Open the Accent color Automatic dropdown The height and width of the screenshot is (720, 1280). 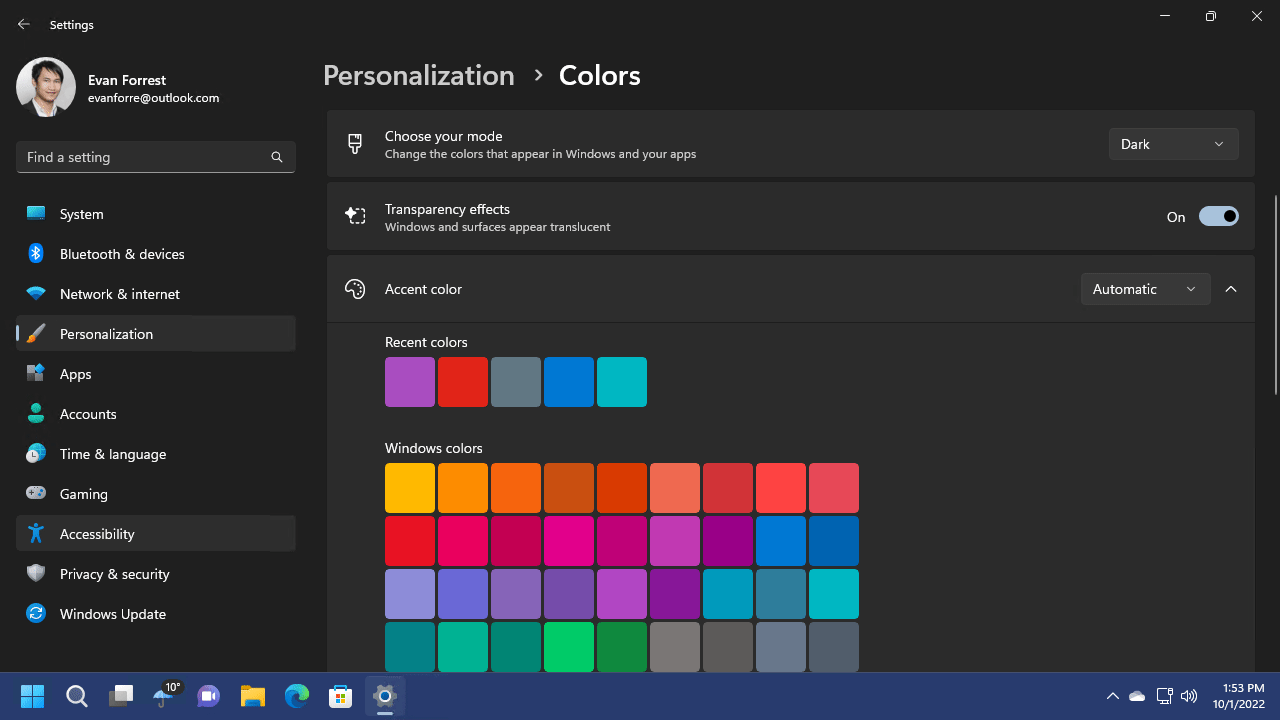tap(1145, 289)
